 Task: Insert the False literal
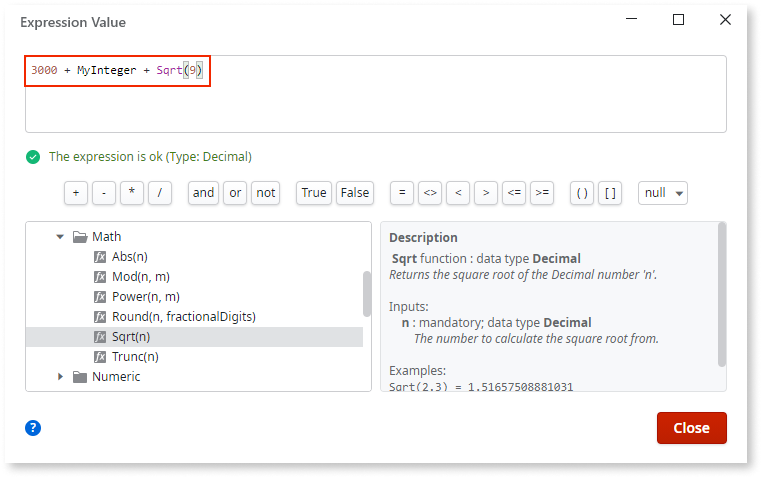tap(355, 193)
